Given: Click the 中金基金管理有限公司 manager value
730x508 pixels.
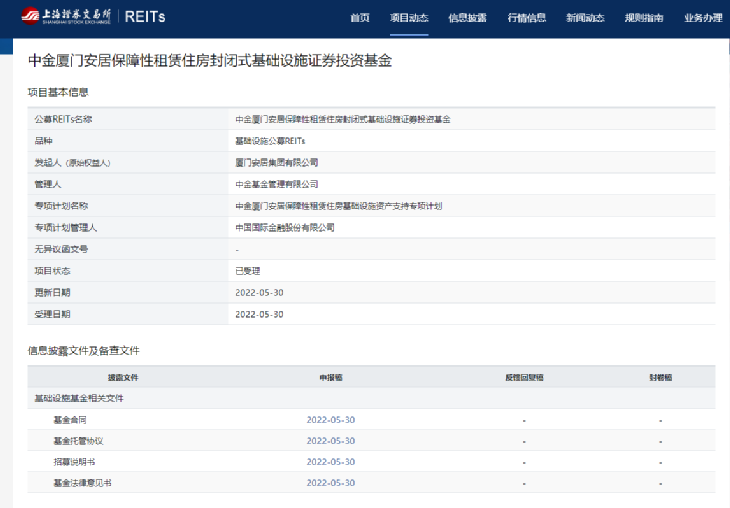Looking at the screenshot, I should pos(276,184).
